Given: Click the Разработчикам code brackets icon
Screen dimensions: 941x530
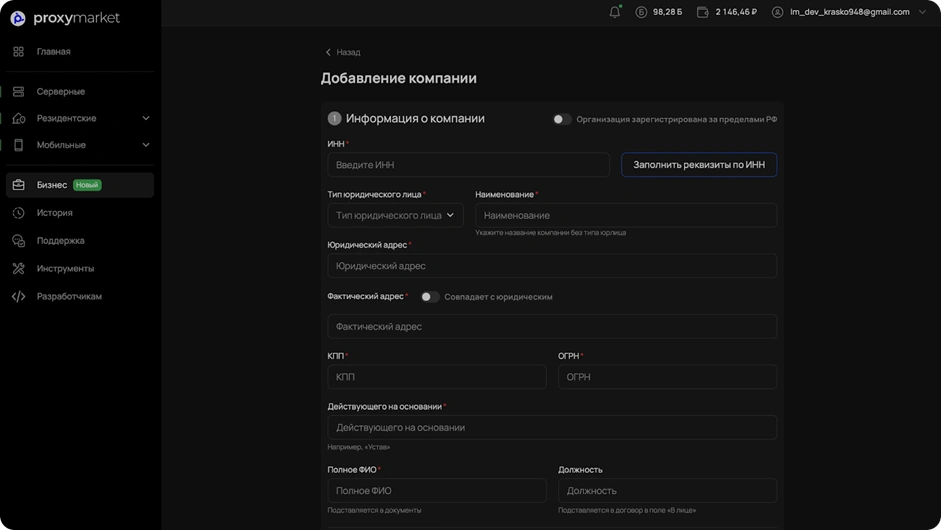Looking at the screenshot, I should (19, 297).
